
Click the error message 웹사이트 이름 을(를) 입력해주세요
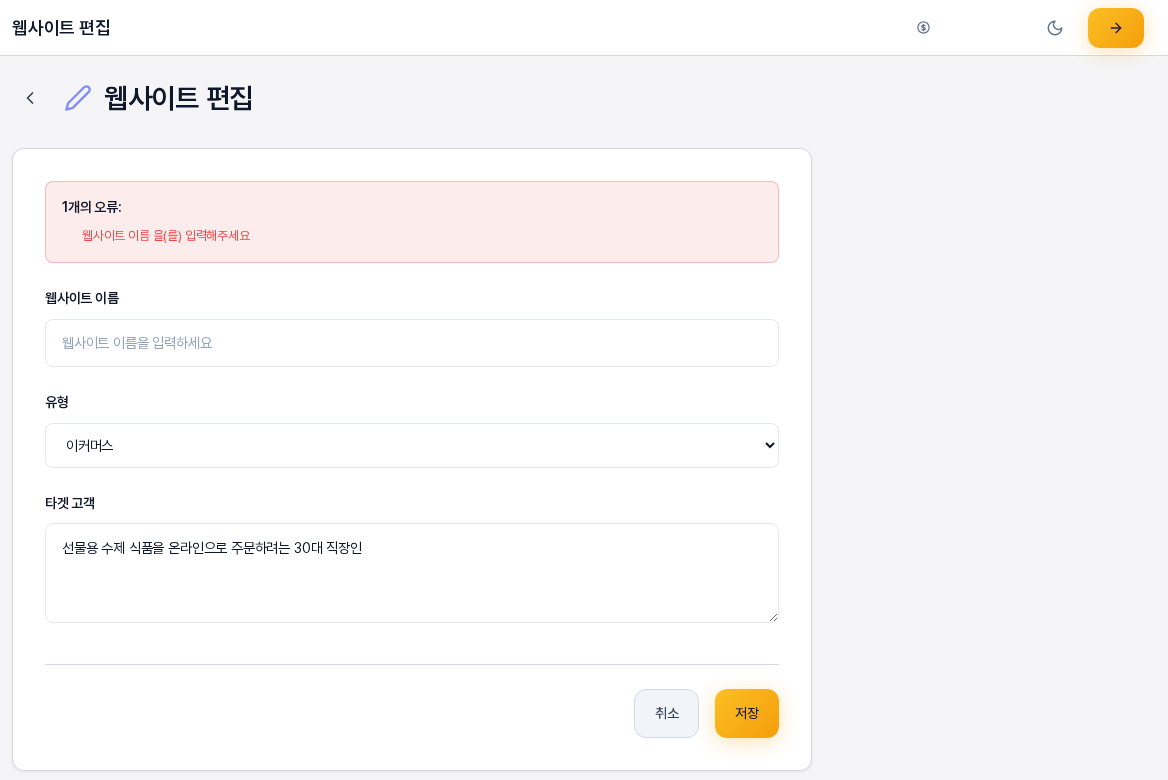[166, 235]
